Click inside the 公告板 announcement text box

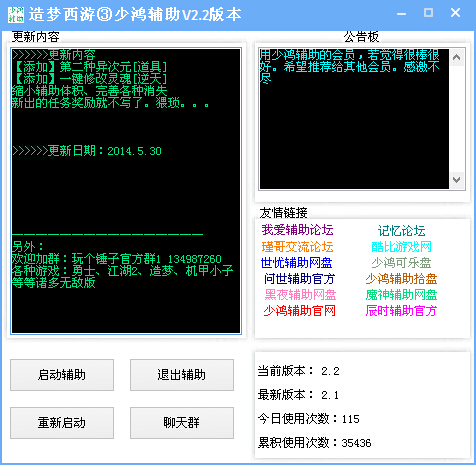click(x=354, y=119)
